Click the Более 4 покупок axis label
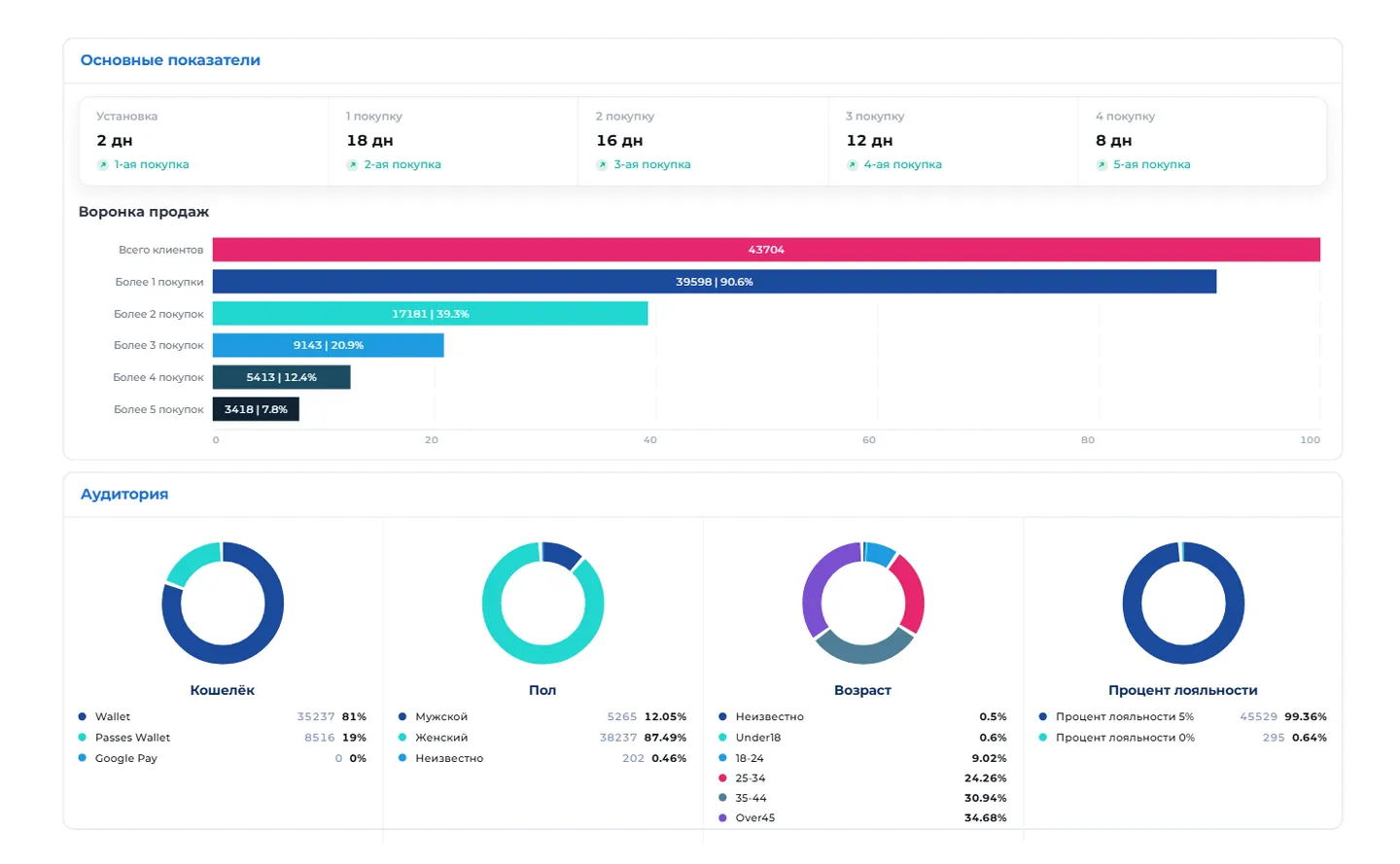Viewport: 1400px width, 864px height. click(158, 377)
